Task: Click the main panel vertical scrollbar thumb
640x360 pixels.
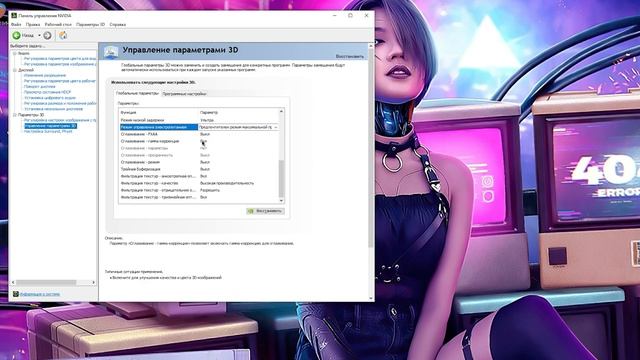Action: click(371, 148)
